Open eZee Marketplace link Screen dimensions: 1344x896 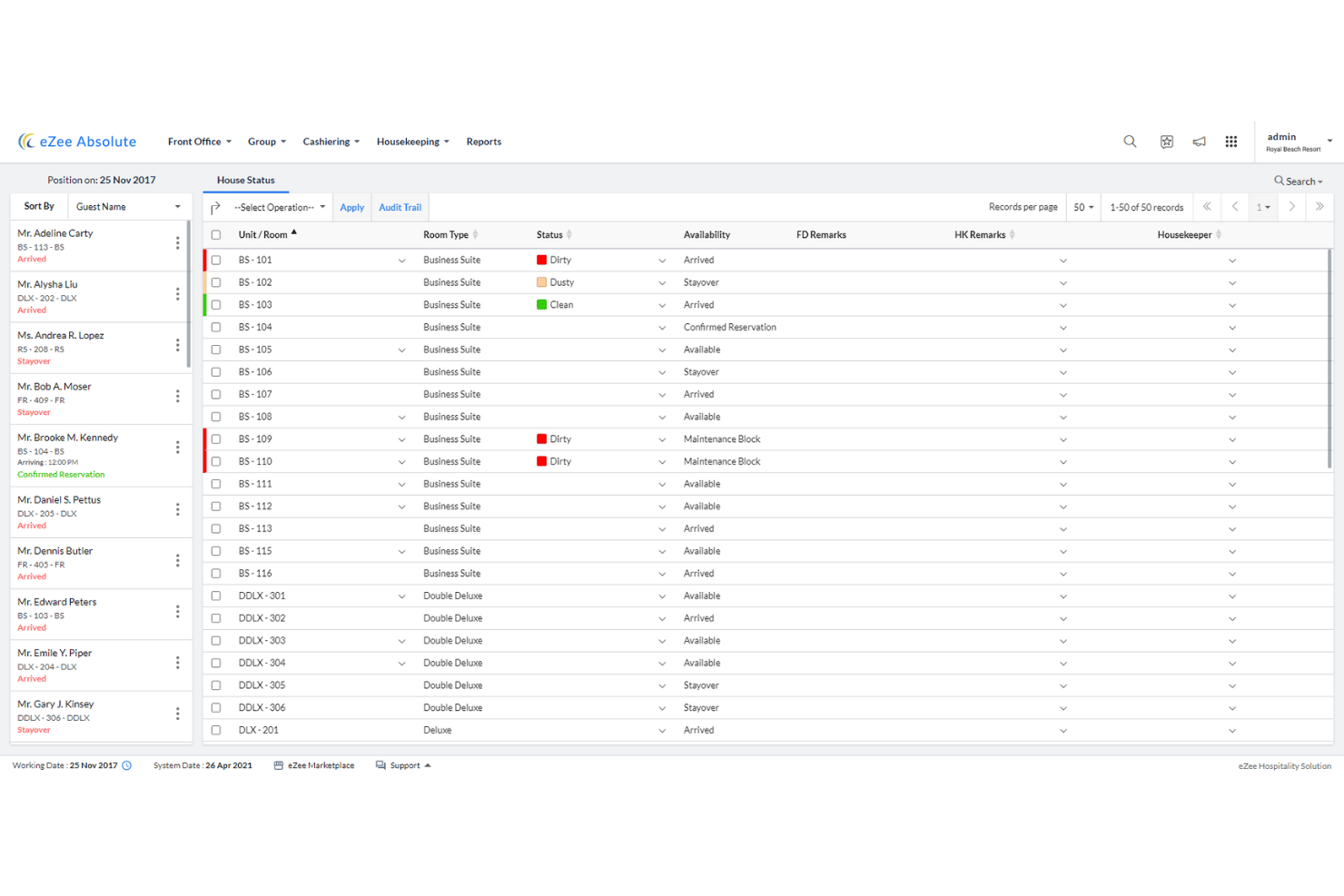[x=314, y=765]
